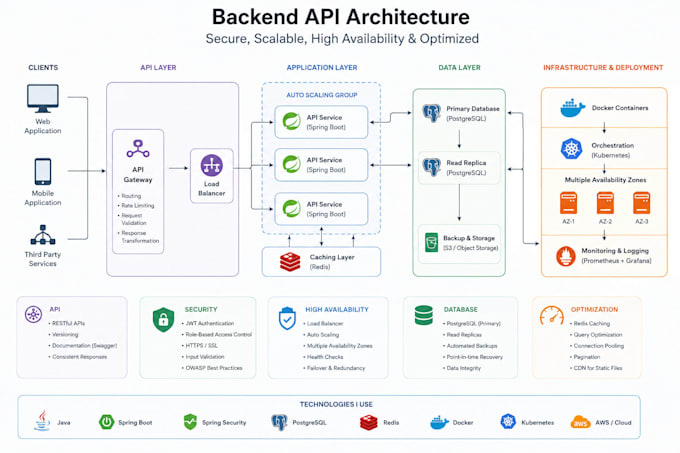Click the 'DATA LAYER' heading

click(459, 68)
